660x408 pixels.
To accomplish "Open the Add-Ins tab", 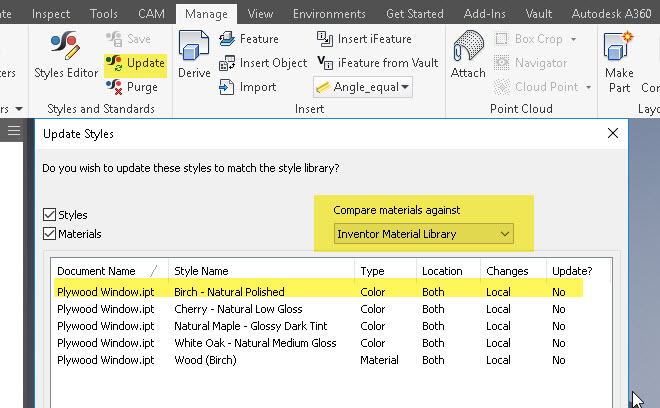I will pos(484,14).
